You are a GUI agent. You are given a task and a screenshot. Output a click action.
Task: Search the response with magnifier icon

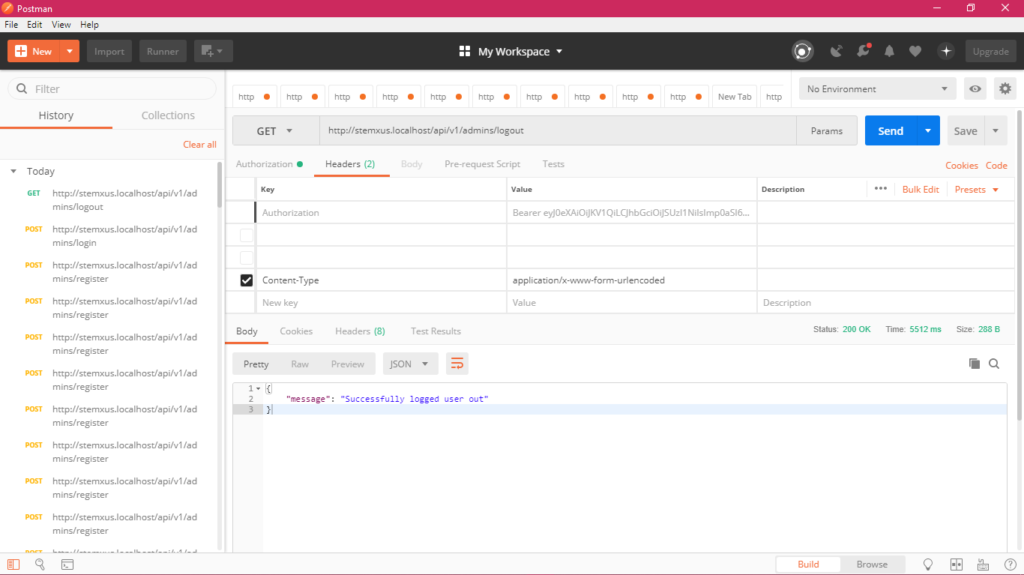tap(994, 364)
